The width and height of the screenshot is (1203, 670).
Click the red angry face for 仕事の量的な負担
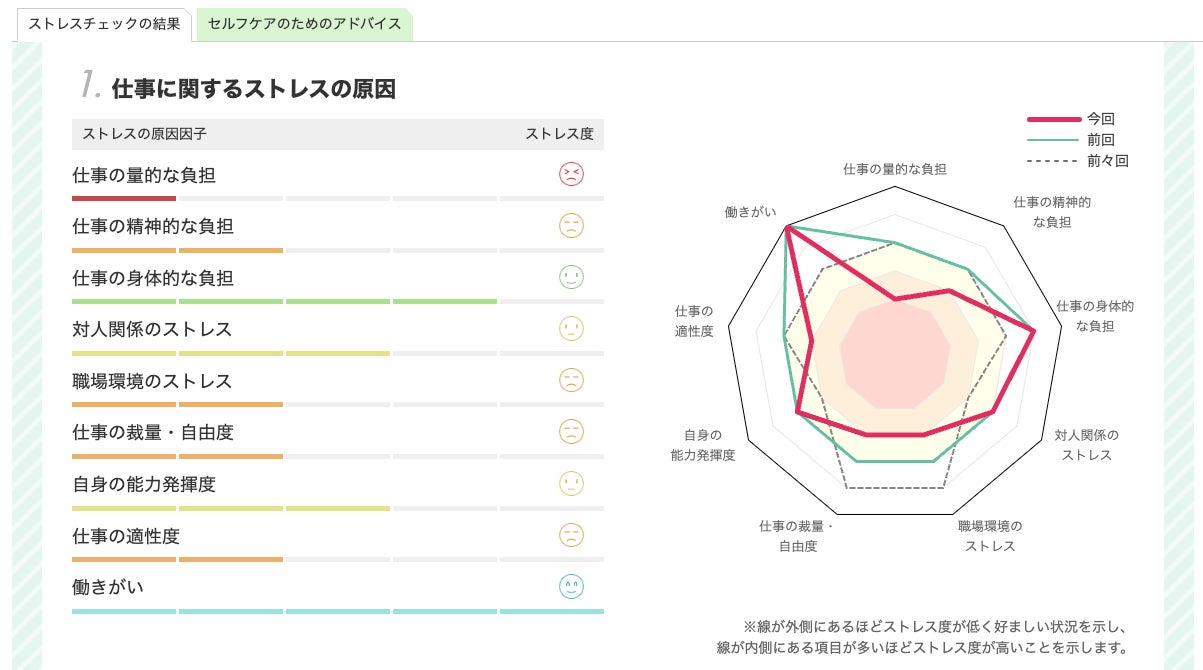[x=571, y=175]
